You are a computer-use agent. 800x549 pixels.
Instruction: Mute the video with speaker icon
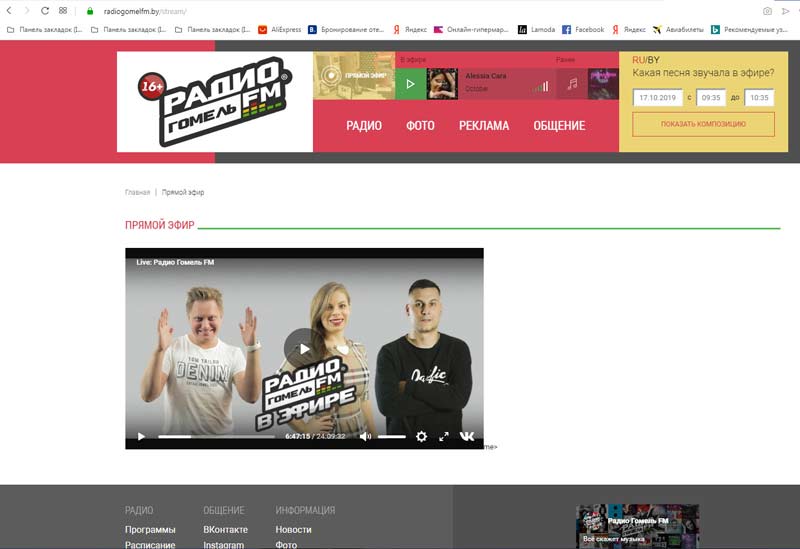(365, 436)
